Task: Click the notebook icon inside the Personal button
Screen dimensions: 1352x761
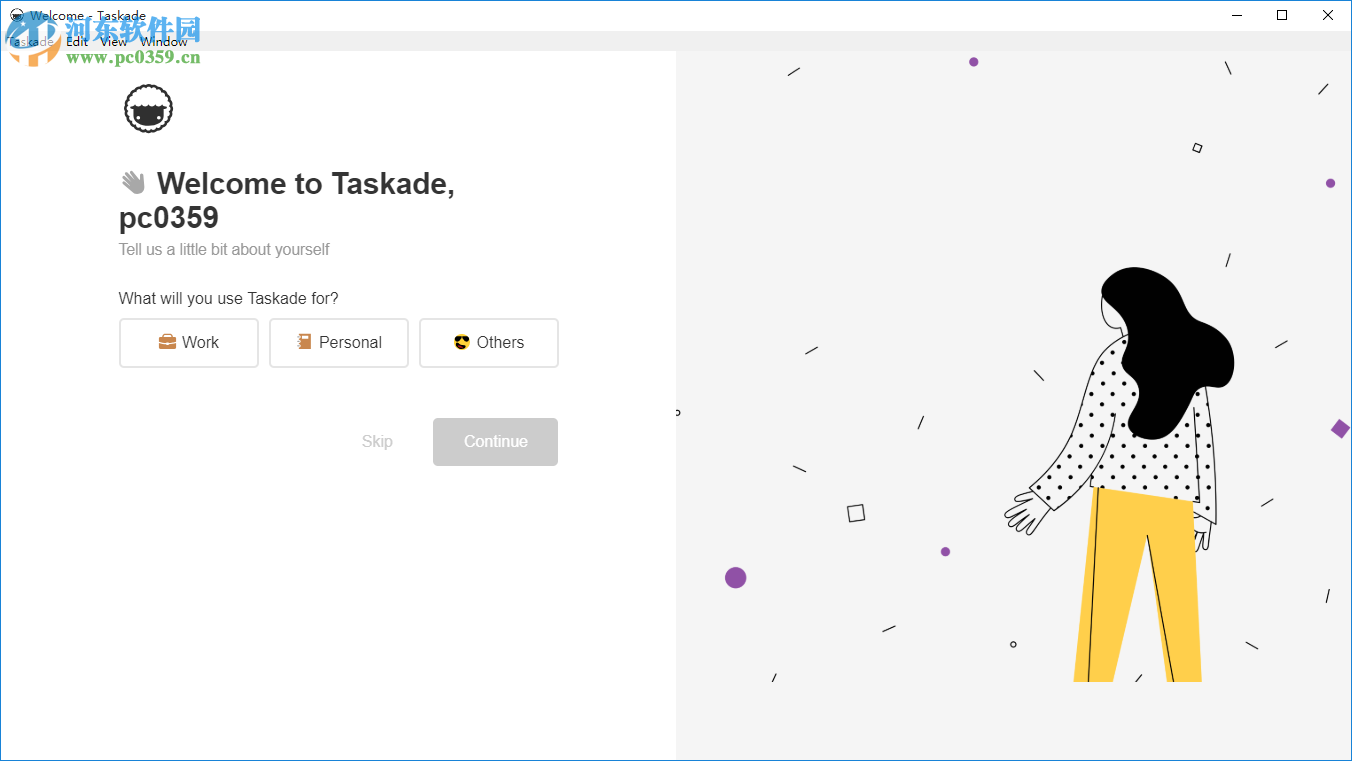Action: click(305, 342)
